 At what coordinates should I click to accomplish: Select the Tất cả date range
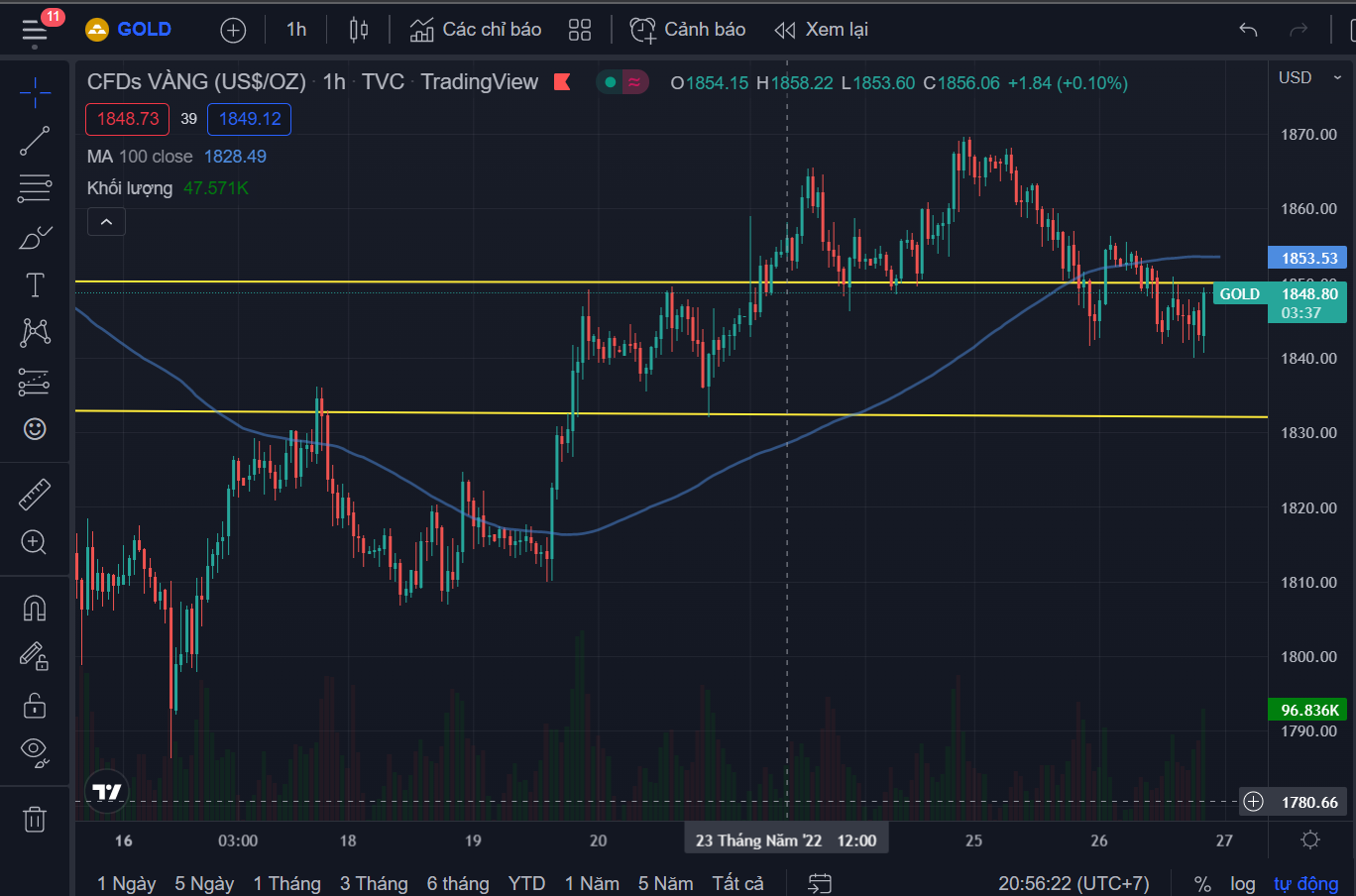click(x=737, y=883)
